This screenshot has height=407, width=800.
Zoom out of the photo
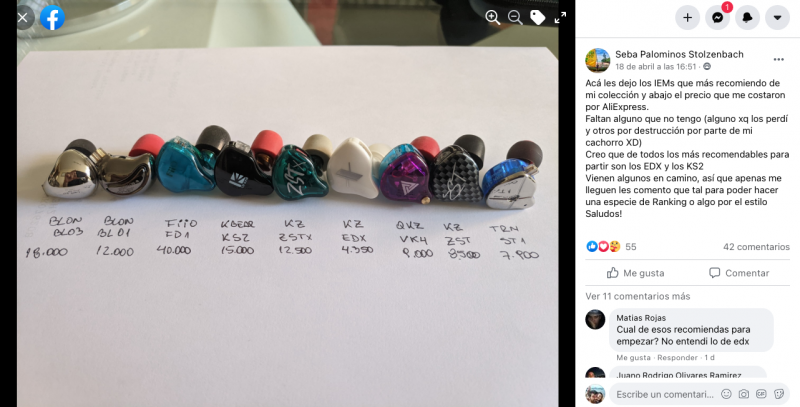[515, 17]
